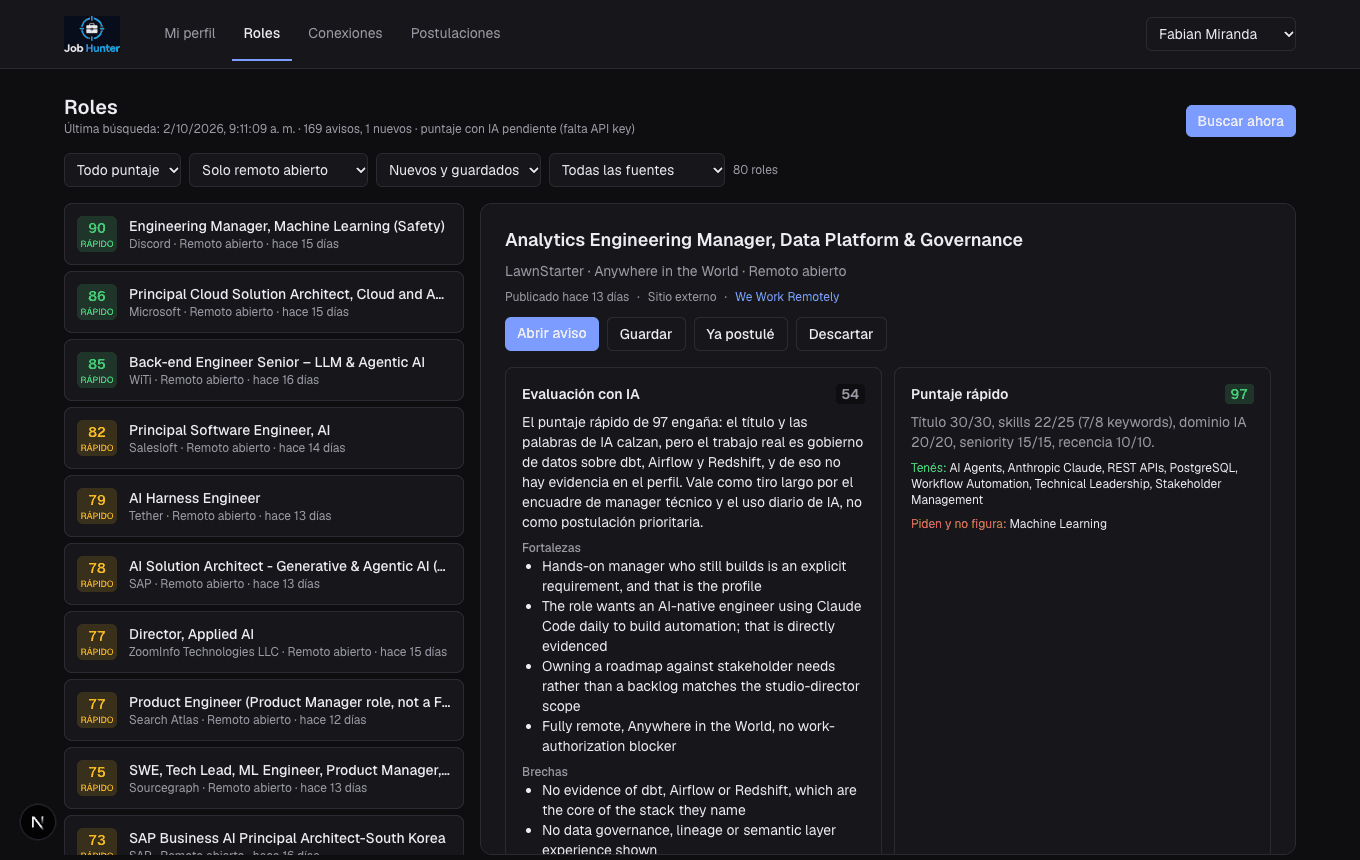Expand the Todo puntaje filter
The image size is (1360, 860).
tap(123, 170)
